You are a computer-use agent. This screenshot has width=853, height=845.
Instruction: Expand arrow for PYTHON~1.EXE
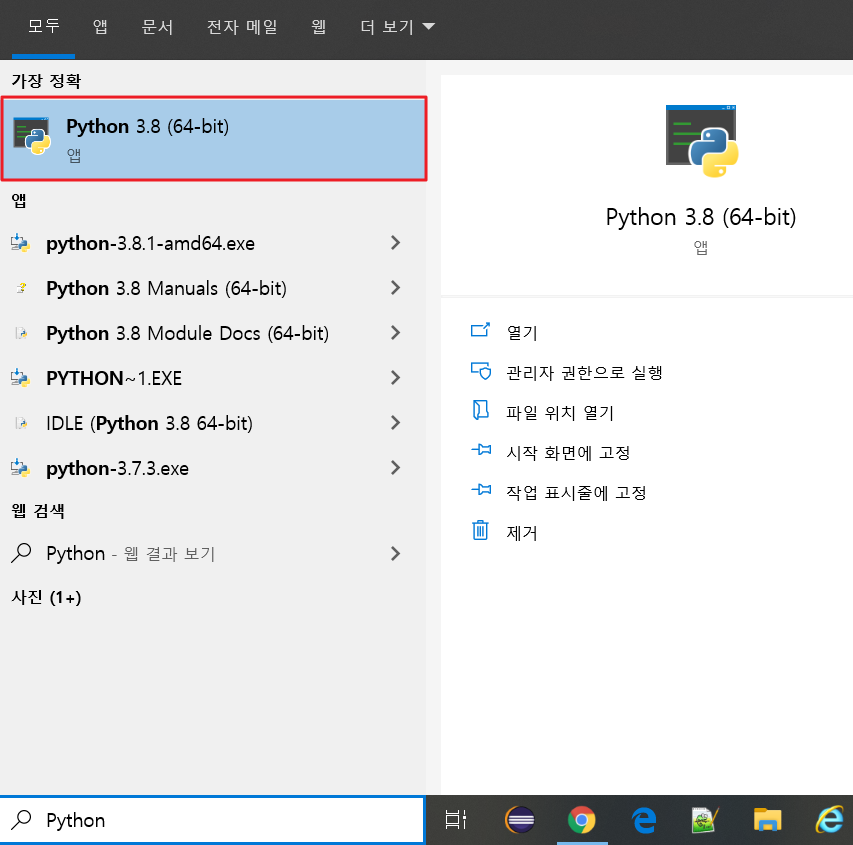click(395, 378)
